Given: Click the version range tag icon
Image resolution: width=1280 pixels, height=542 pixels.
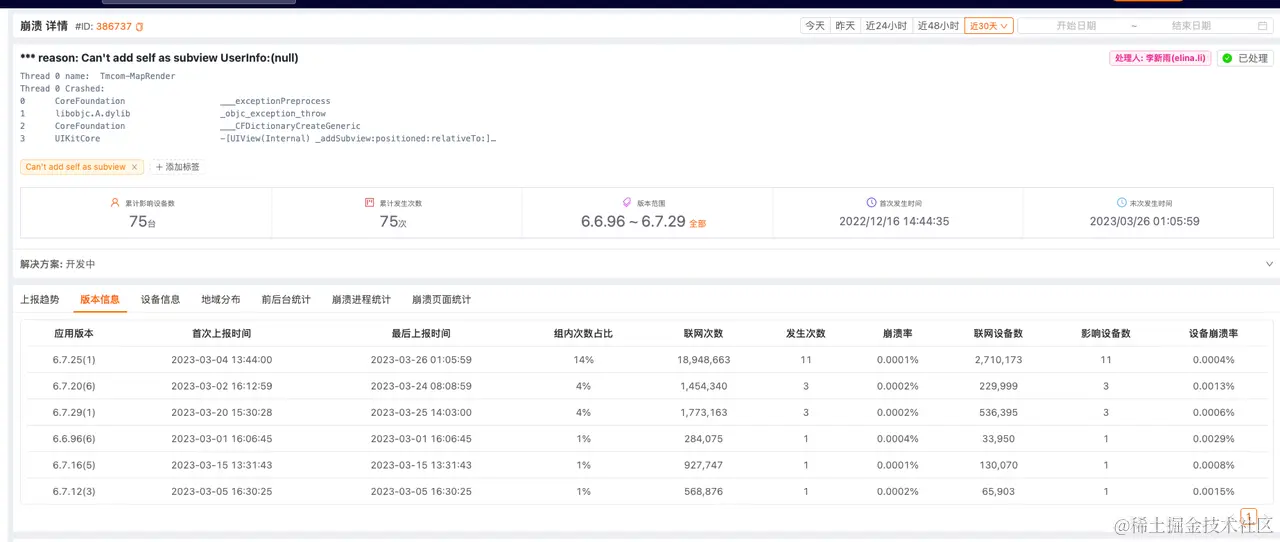Looking at the screenshot, I should coord(626,202).
